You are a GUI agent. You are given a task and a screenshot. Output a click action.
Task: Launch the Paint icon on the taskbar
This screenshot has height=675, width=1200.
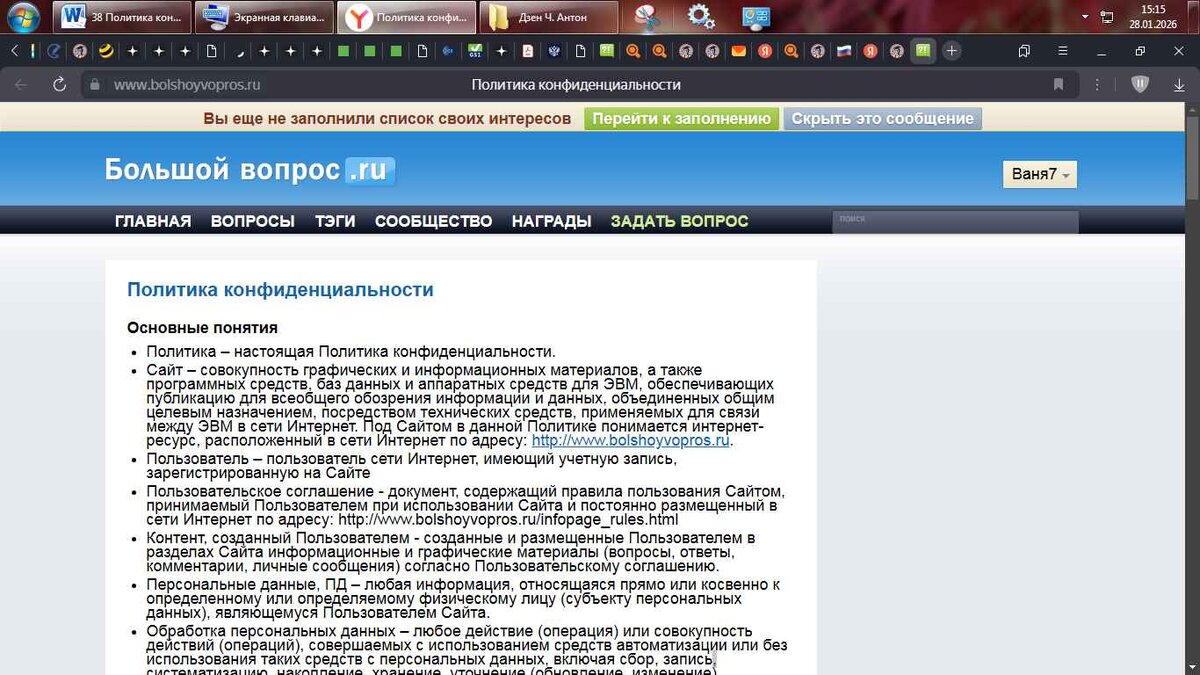point(649,17)
